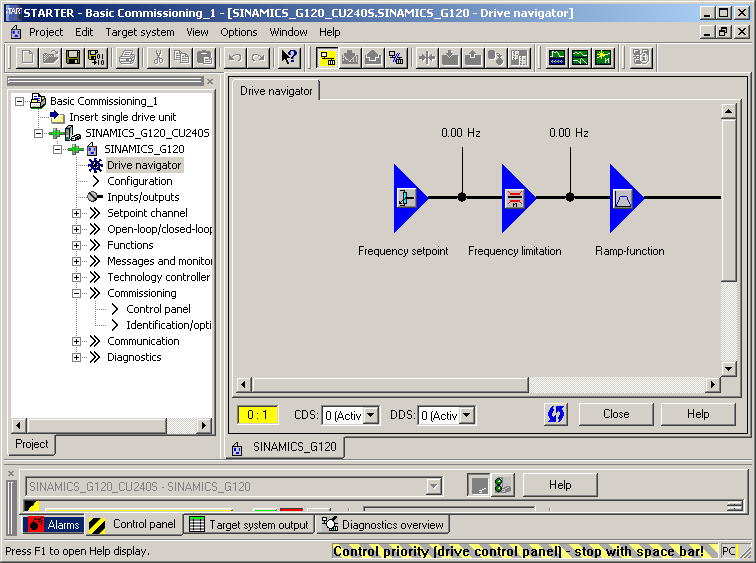Close the project navigator pane with the x
The image size is (756, 563).
point(210,81)
